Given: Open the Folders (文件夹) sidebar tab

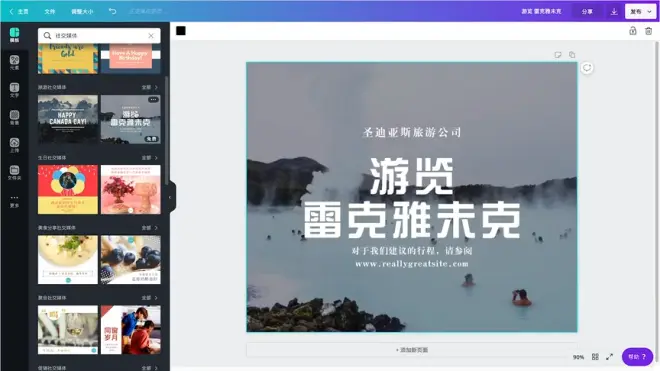Looking at the screenshot, I should [14, 173].
